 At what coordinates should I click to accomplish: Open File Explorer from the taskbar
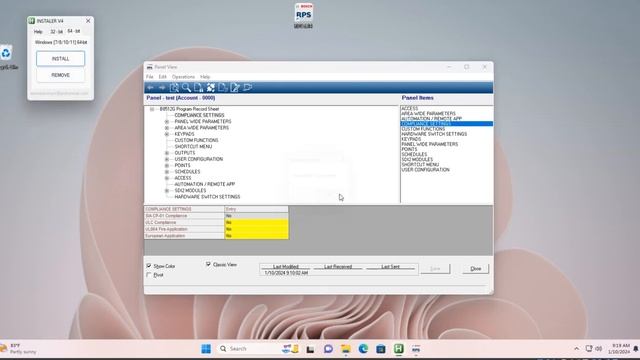click(346, 349)
